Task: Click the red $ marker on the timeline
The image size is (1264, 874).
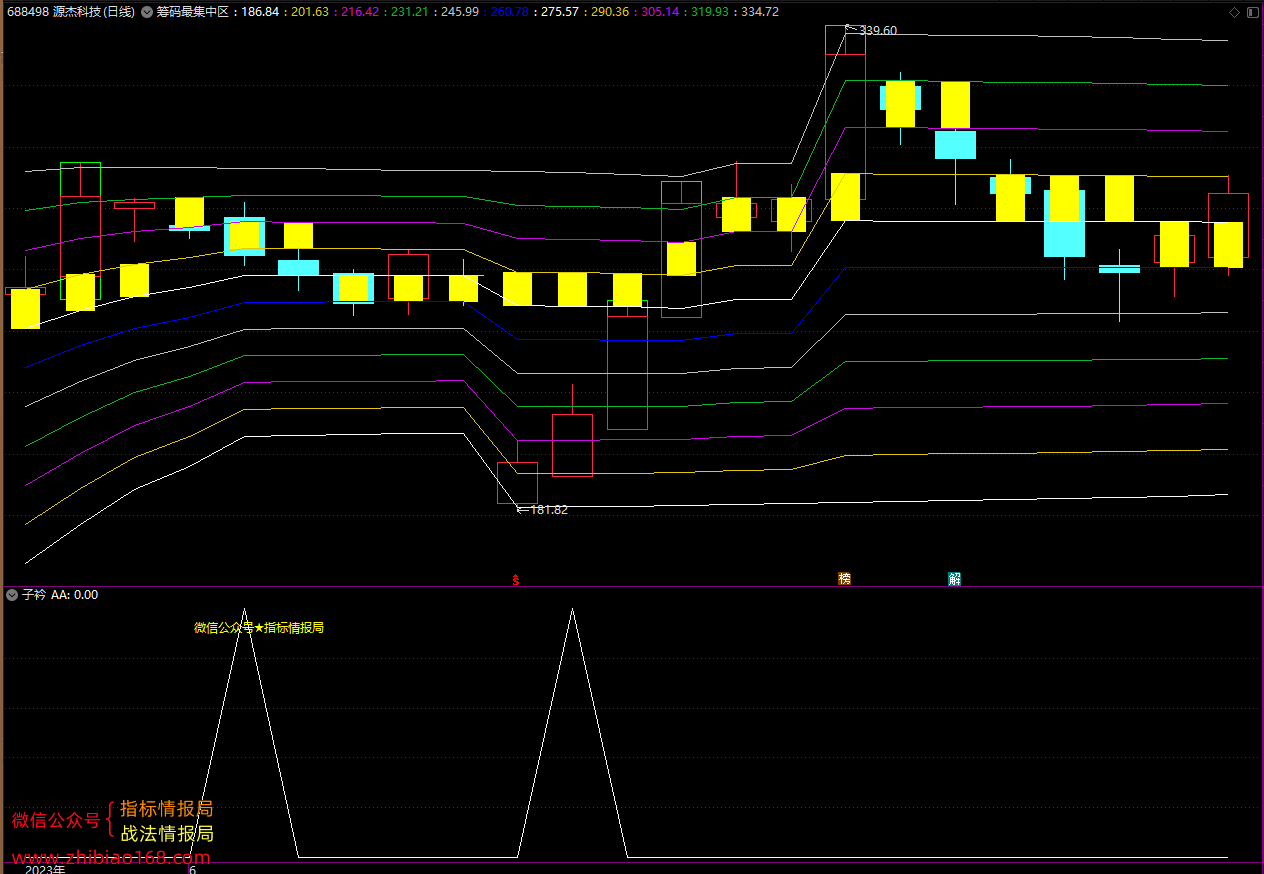Action: click(516, 579)
